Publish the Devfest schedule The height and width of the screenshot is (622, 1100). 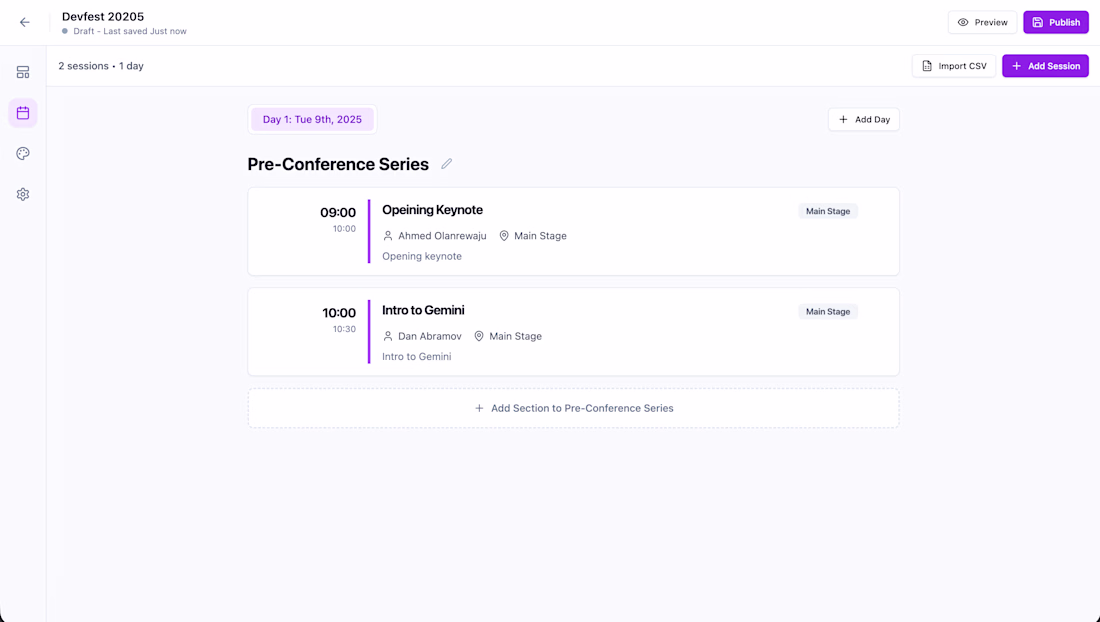pos(1055,22)
